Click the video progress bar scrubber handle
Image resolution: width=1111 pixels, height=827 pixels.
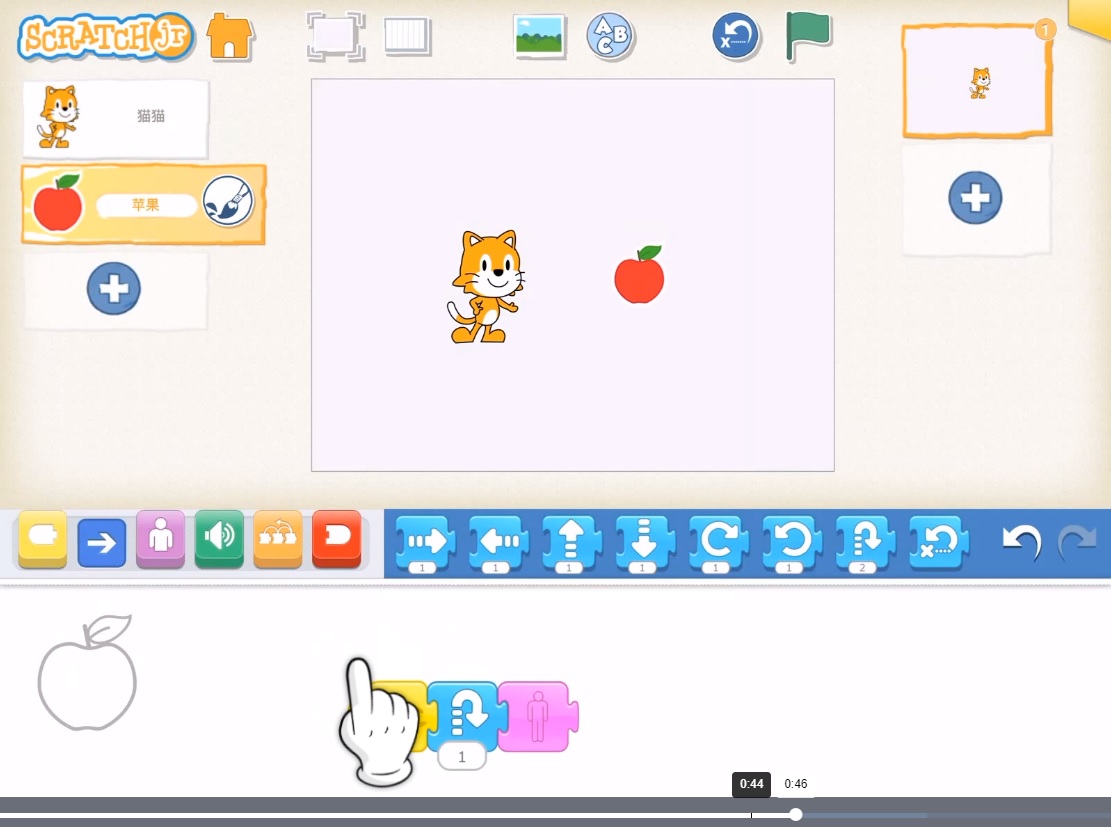[796, 814]
